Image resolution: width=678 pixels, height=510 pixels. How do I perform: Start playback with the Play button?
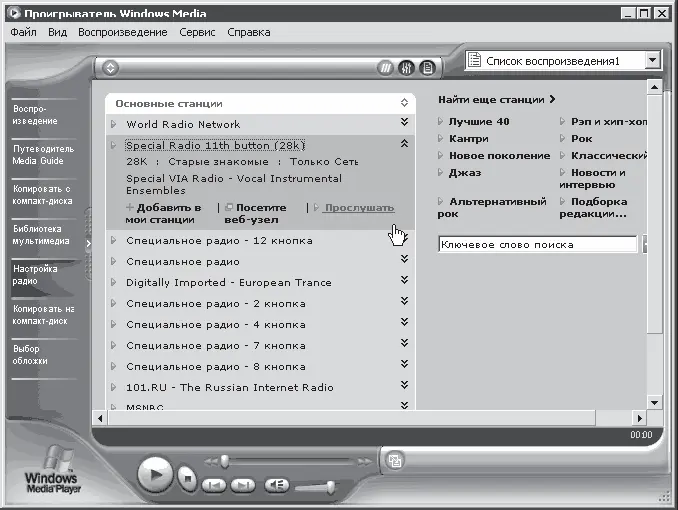[155, 475]
